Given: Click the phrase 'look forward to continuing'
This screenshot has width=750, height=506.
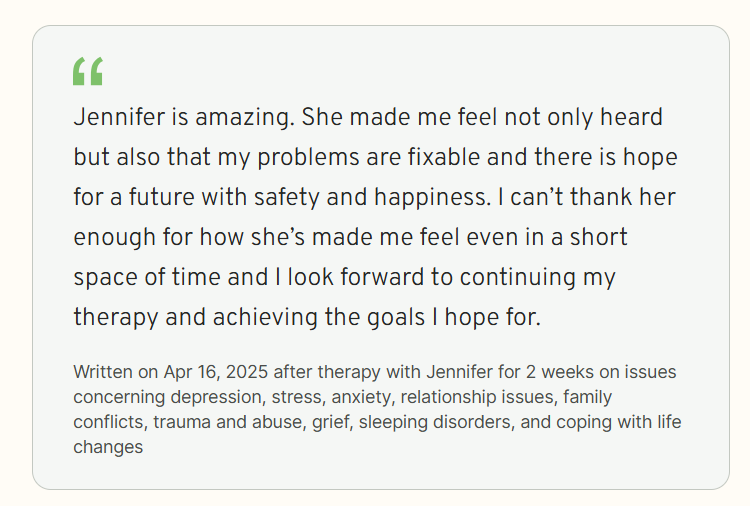Looking at the screenshot, I should [x=431, y=278].
